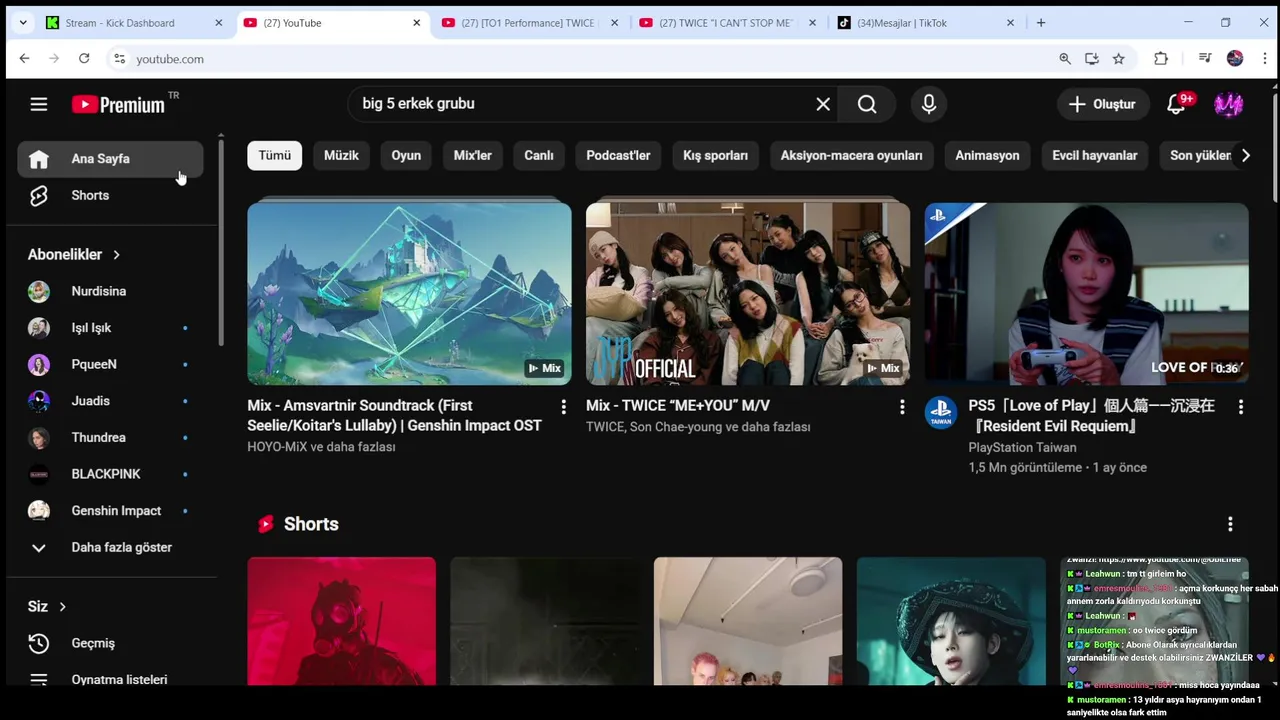Open the Shorts shelf options menu

tap(1230, 524)
